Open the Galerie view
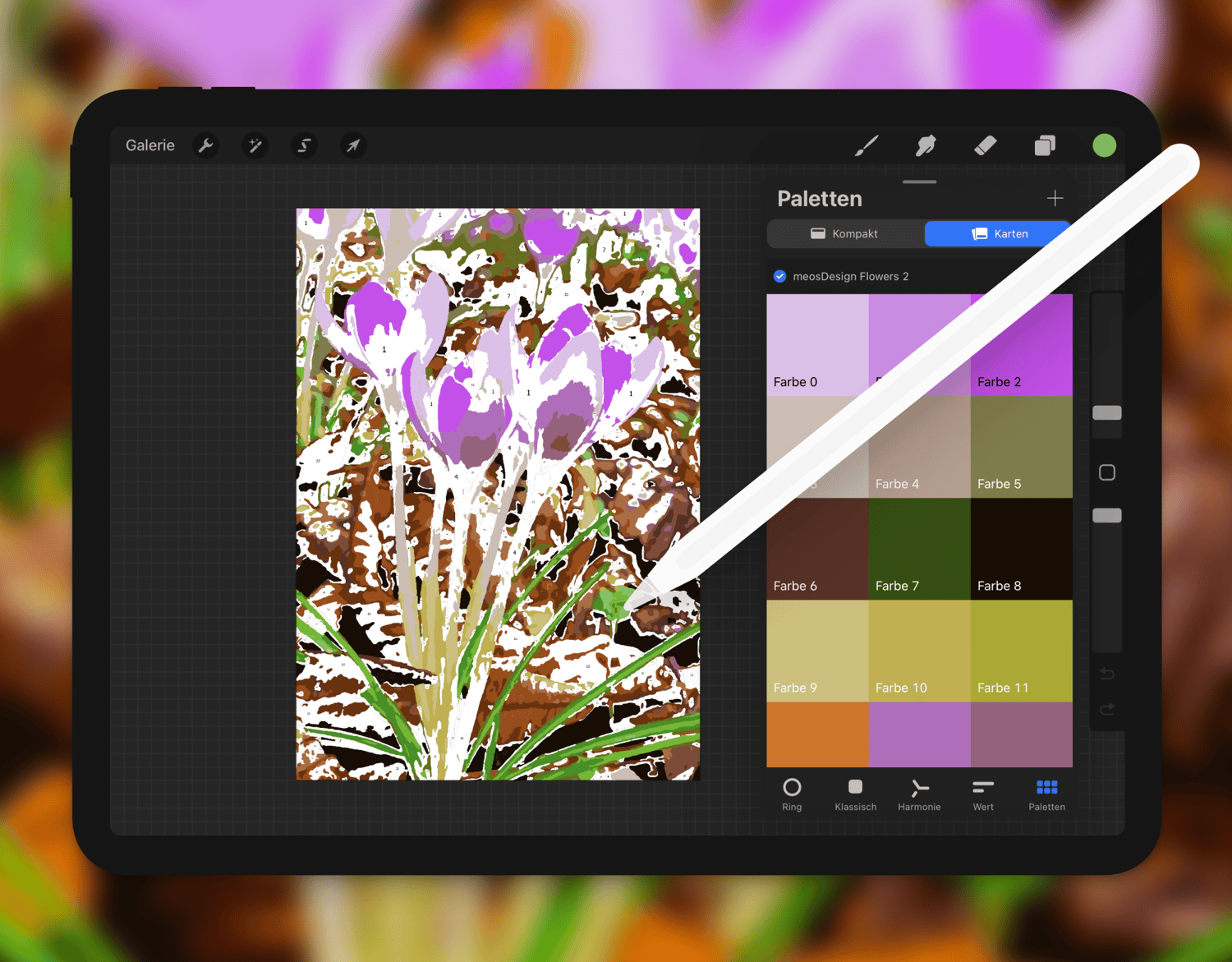The width and height of the screenshot is (1232, 962). [149, 145]
